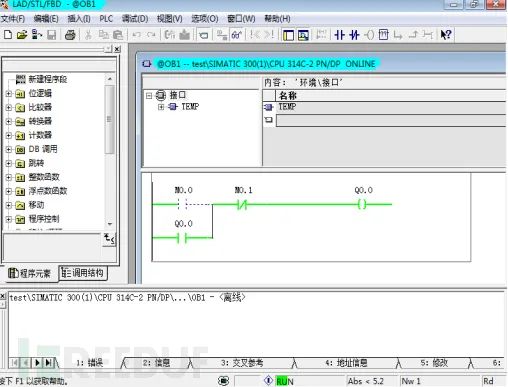Toggle the Overviews panel toolbar icon
The image size is (508, 387).
288,35
